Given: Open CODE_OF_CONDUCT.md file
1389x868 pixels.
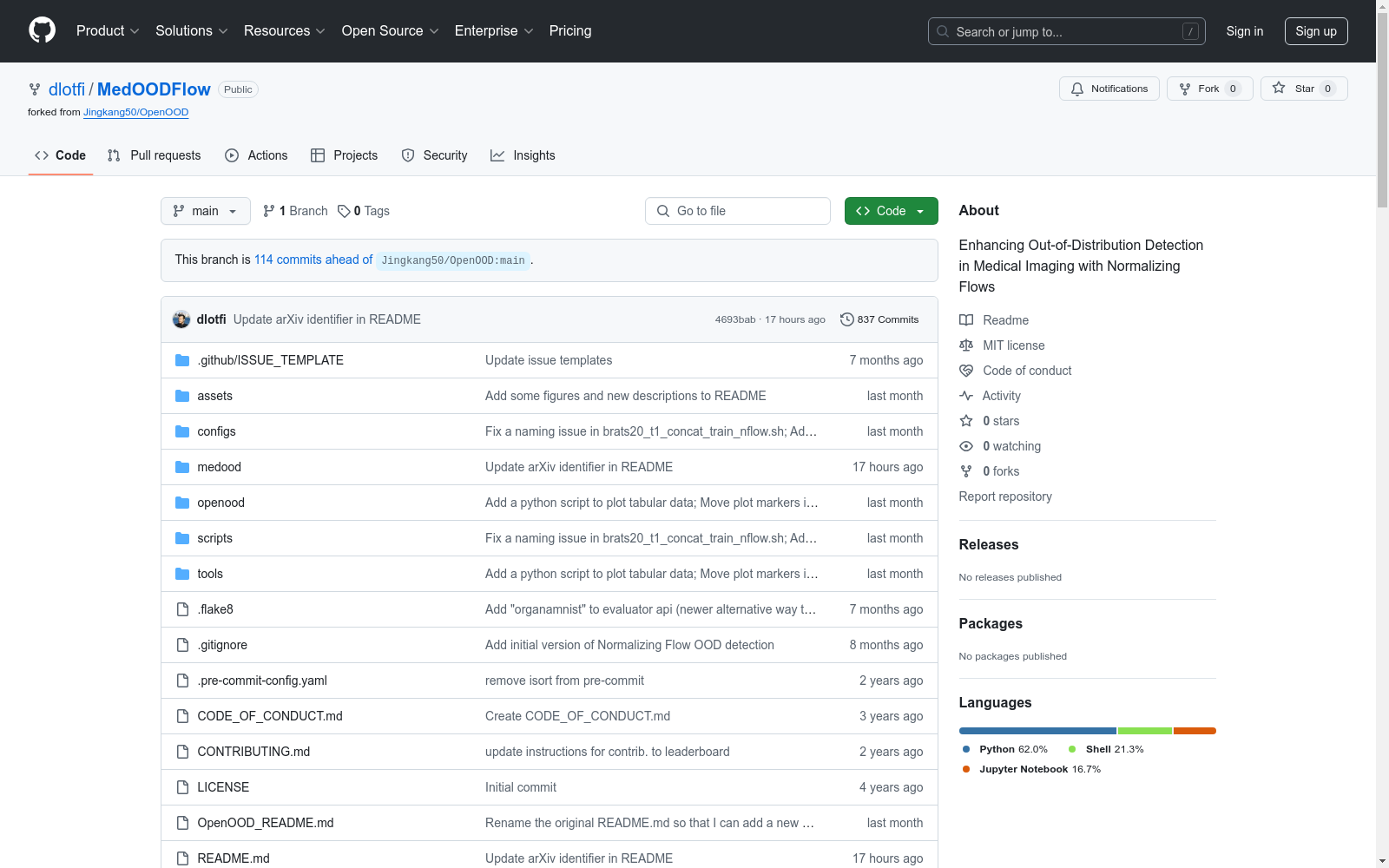Looking at the screenshot, I should 270,716.
